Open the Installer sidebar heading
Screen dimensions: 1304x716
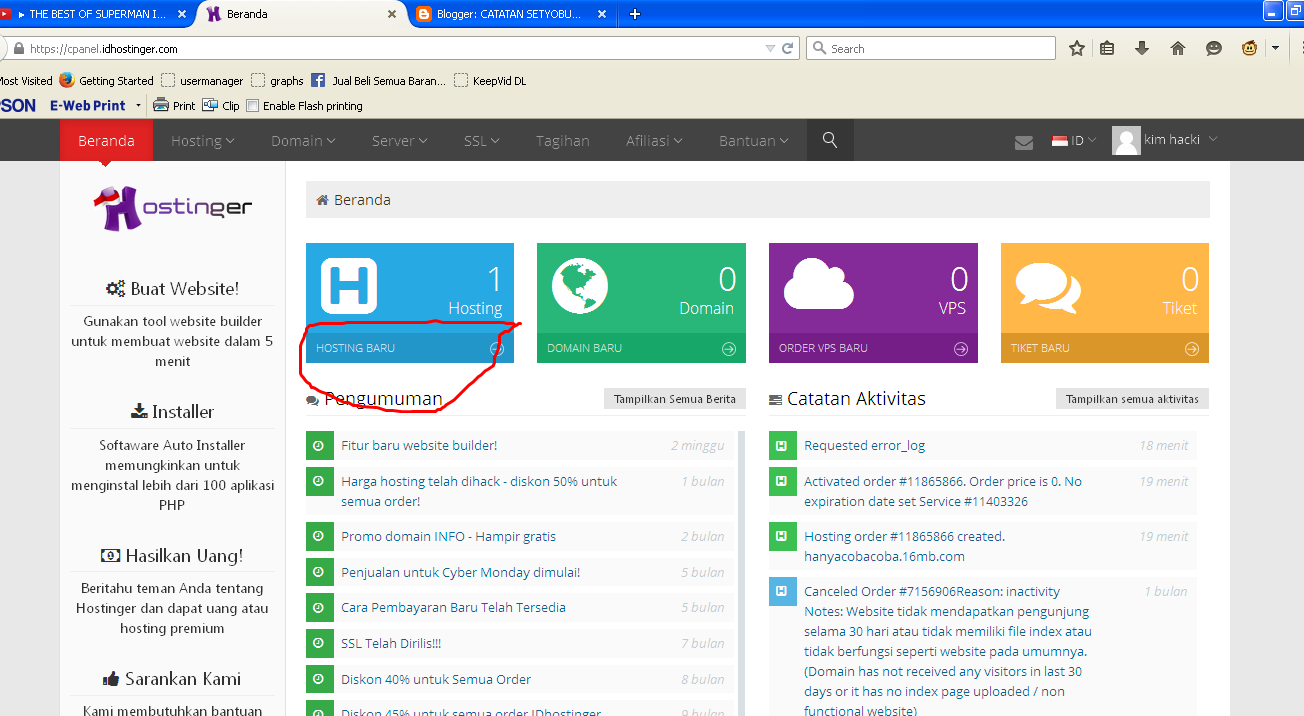point(172,411)
